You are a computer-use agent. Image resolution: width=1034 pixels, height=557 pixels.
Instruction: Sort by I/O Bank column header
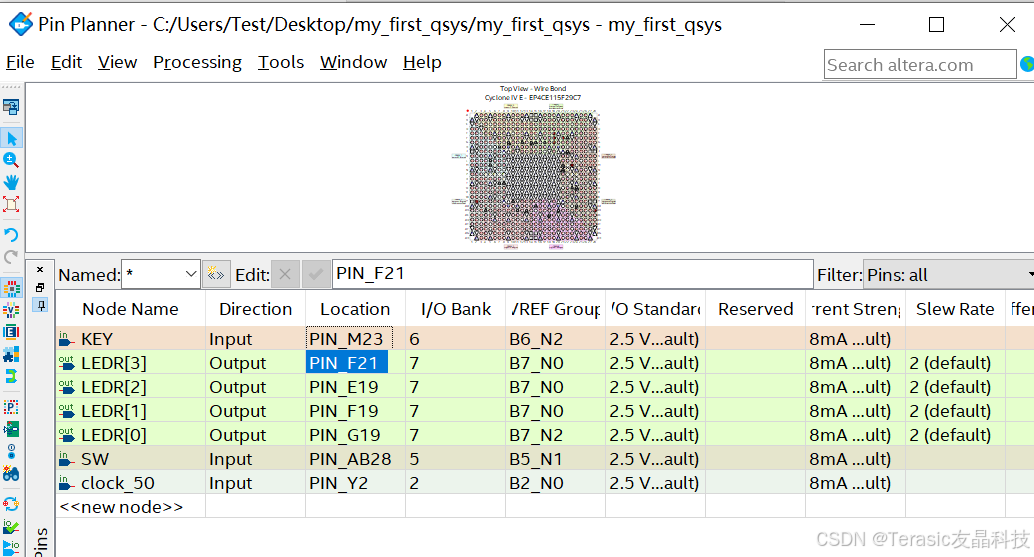tap(456, 308)
